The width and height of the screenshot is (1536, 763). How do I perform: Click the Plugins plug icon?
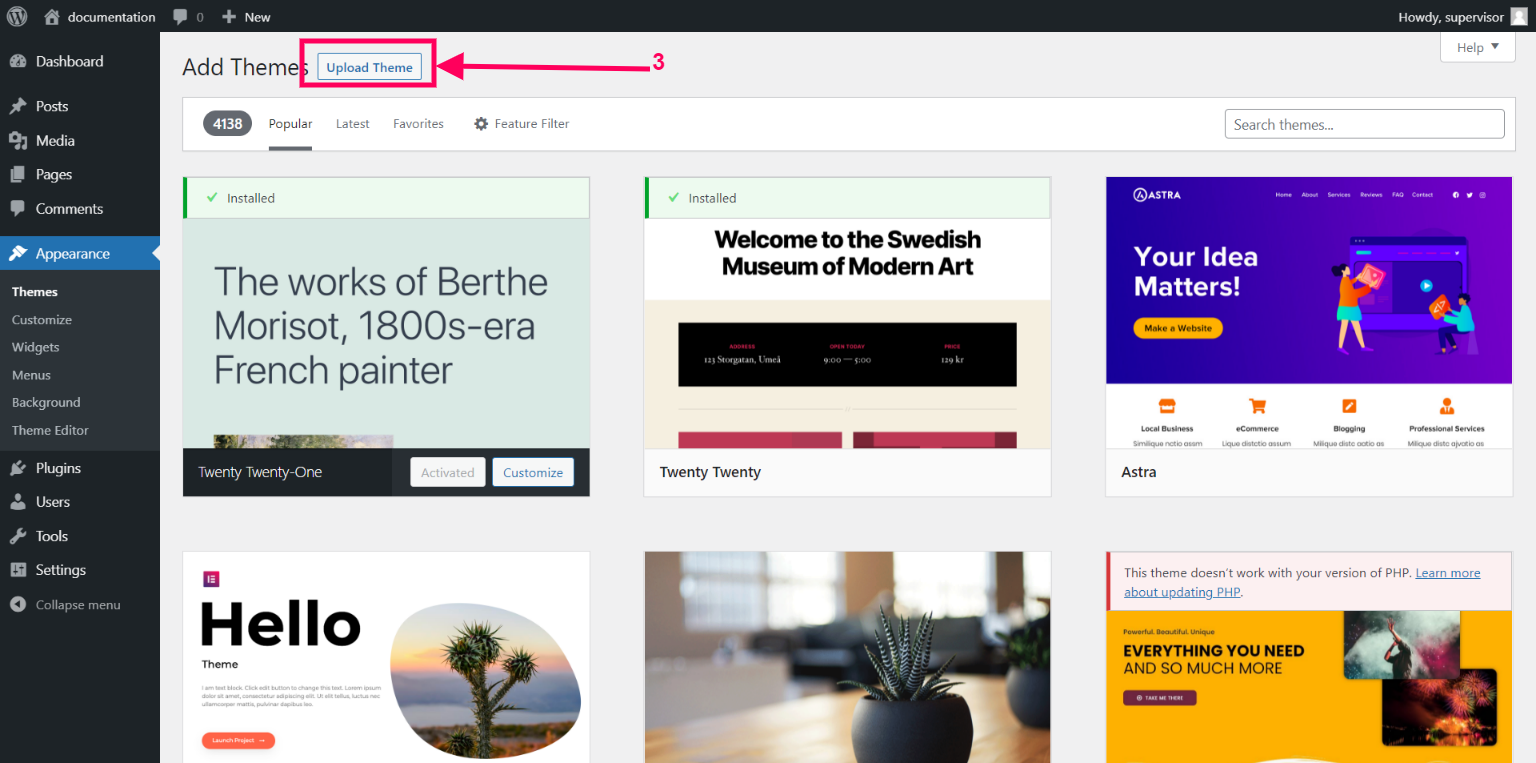coord(18,468)
